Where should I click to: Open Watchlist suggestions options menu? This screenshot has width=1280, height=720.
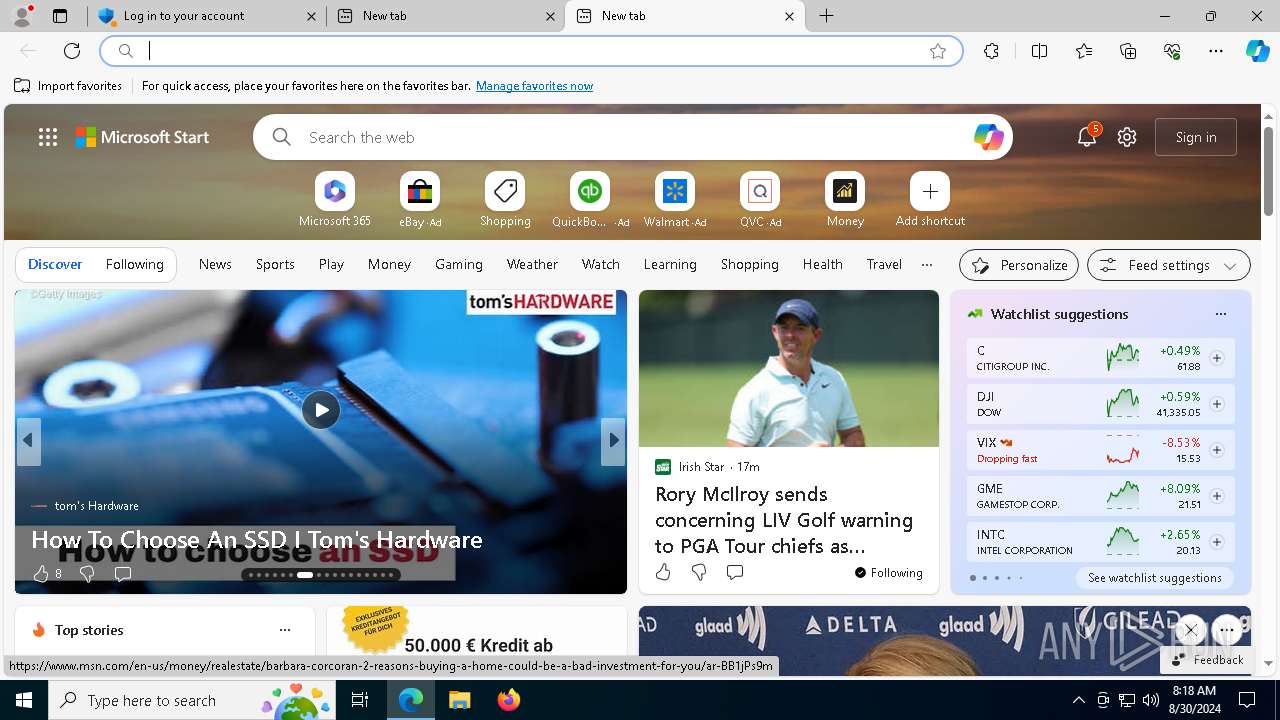[x=1220, y=314]
